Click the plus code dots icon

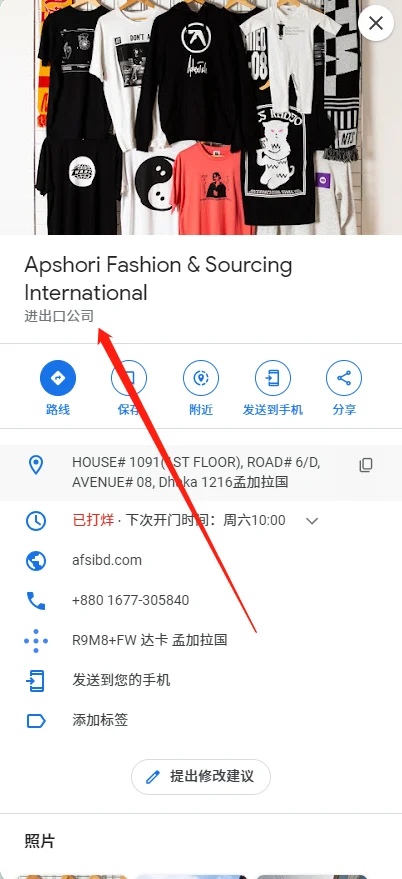pyautogui.click(x=36, y=641)
